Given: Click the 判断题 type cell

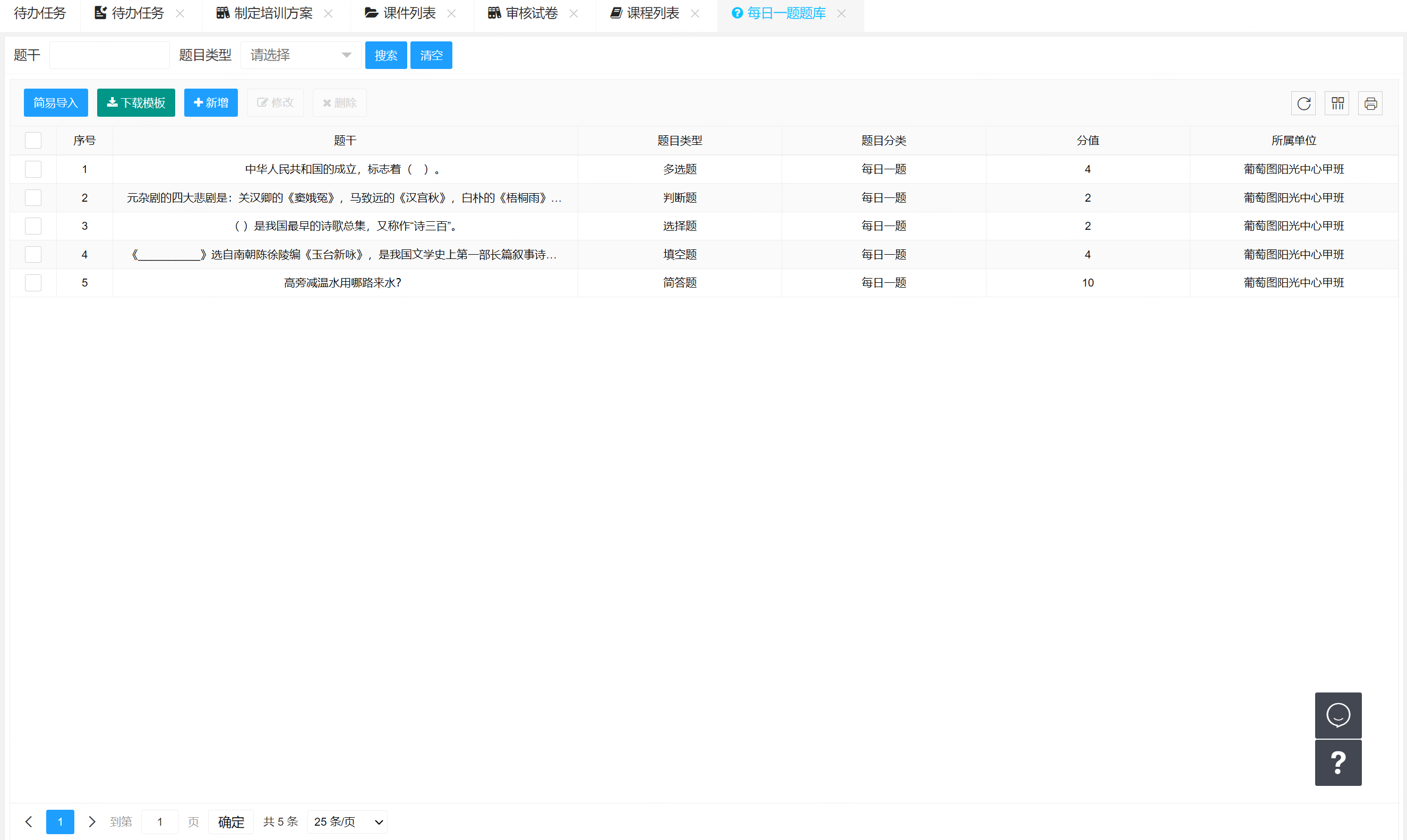Looking at the screenshot, I should [680, 197].
